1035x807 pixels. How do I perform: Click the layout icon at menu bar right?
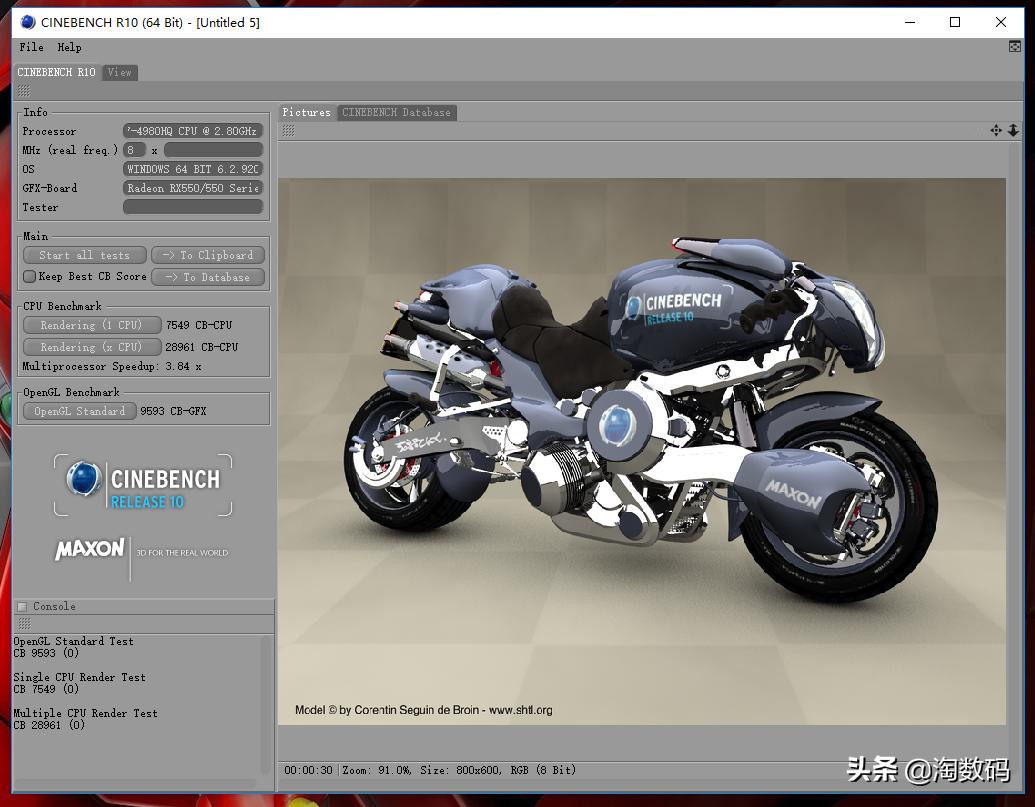(x=1015, y=46)
